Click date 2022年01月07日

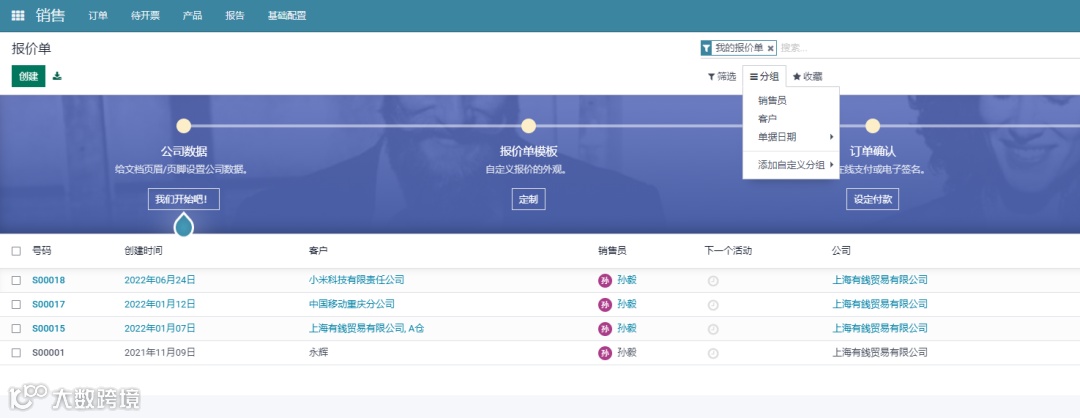pos(160,328)
